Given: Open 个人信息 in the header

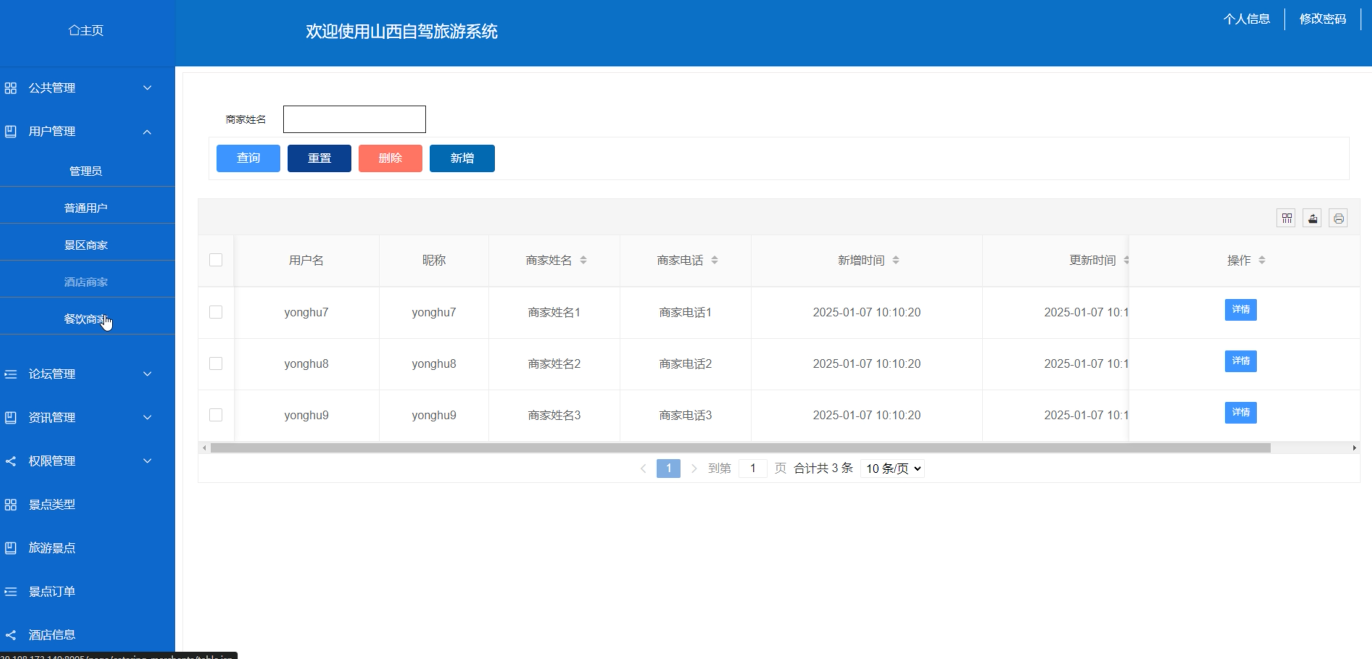Looking at the screenshot, I should click(x=1247, y=19).
